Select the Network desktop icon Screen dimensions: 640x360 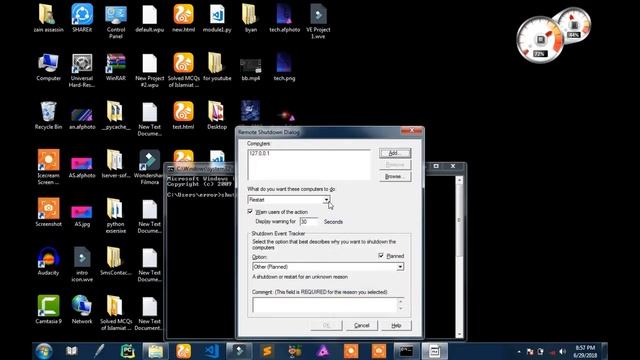[82, 310]
